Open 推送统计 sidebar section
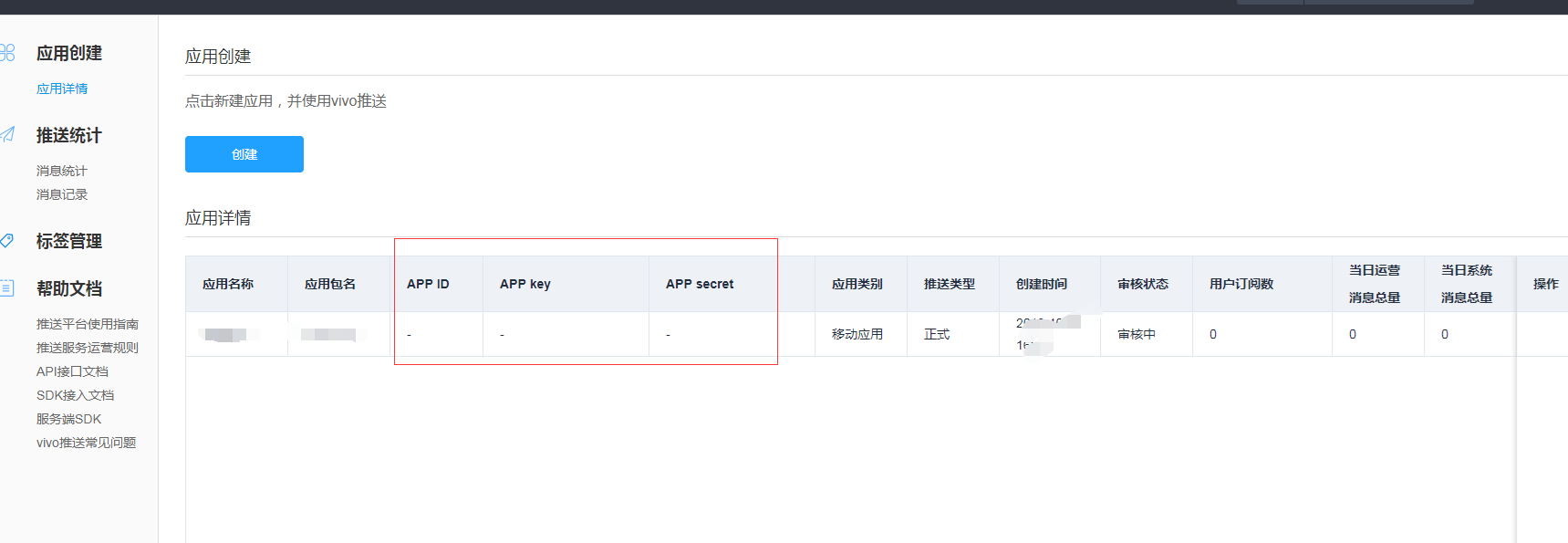Image resolution: width=1568 pixels, height=543 pixels. tap(69, 135)
